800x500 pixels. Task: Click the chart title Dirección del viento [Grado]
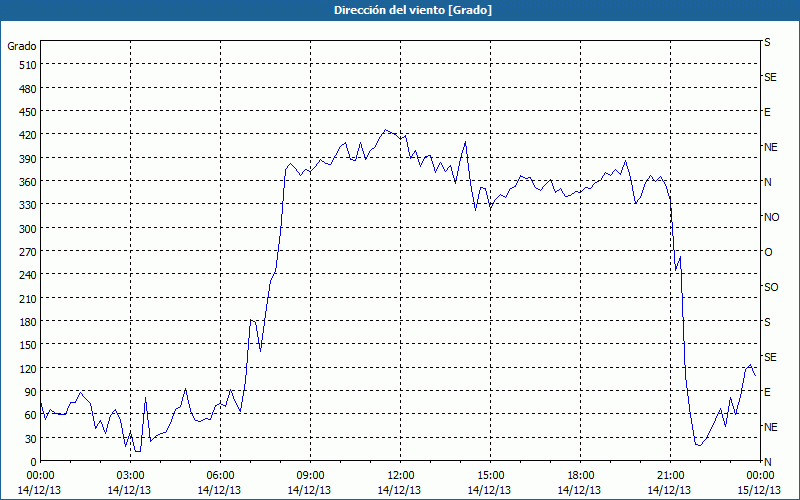click(x=413, y=10)
